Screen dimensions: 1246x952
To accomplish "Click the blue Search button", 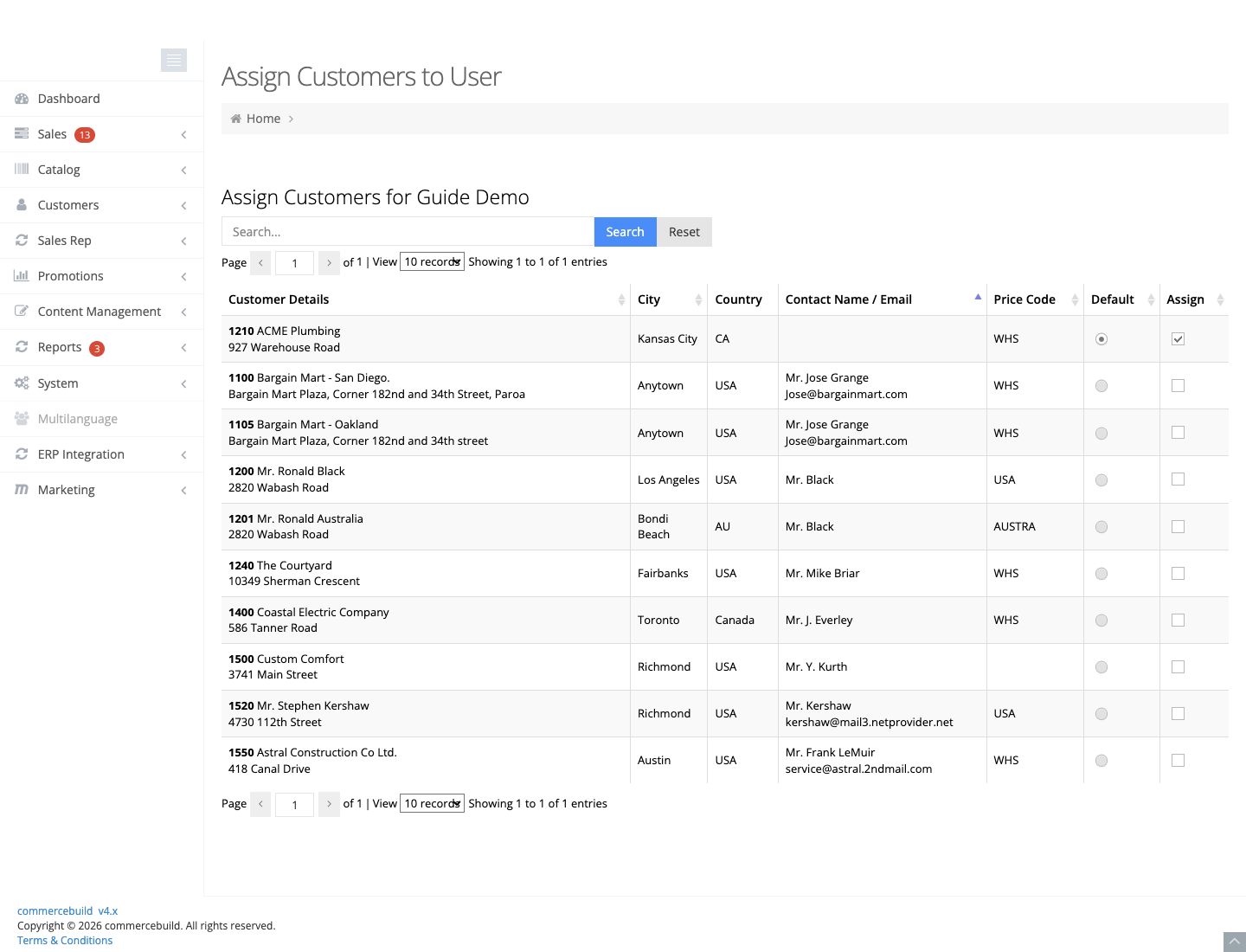I will 625,232.
